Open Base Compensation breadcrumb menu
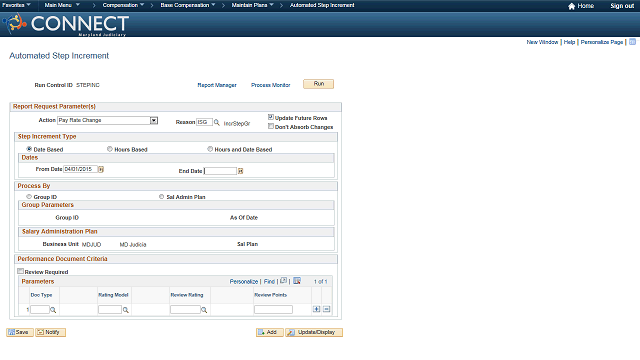Screen dimensions: 640x360 [188, 5]
